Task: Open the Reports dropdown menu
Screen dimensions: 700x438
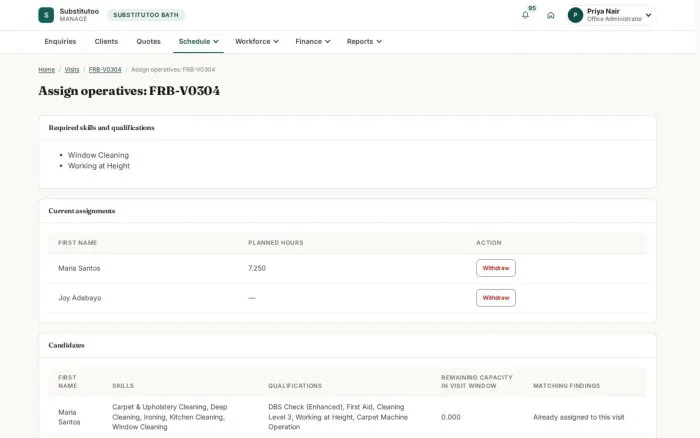Action: pyautogui.click(x=364, y=42)
